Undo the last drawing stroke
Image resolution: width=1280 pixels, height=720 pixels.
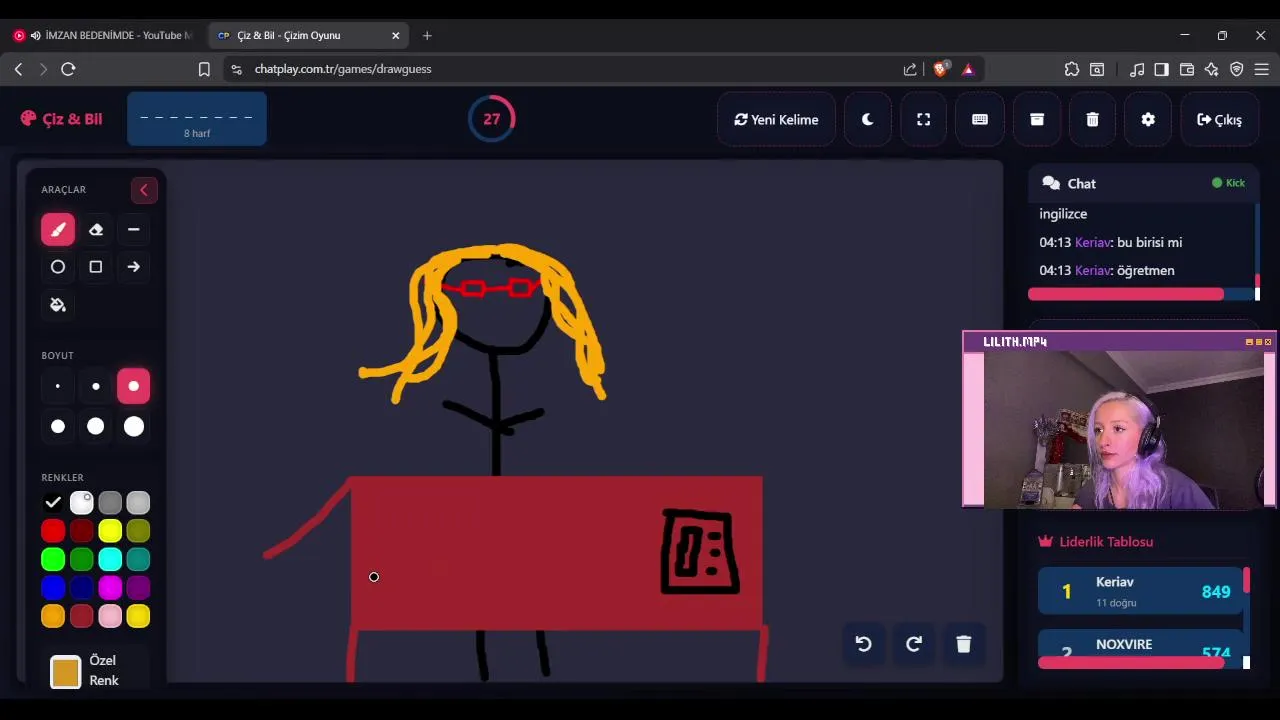(864, 644)
